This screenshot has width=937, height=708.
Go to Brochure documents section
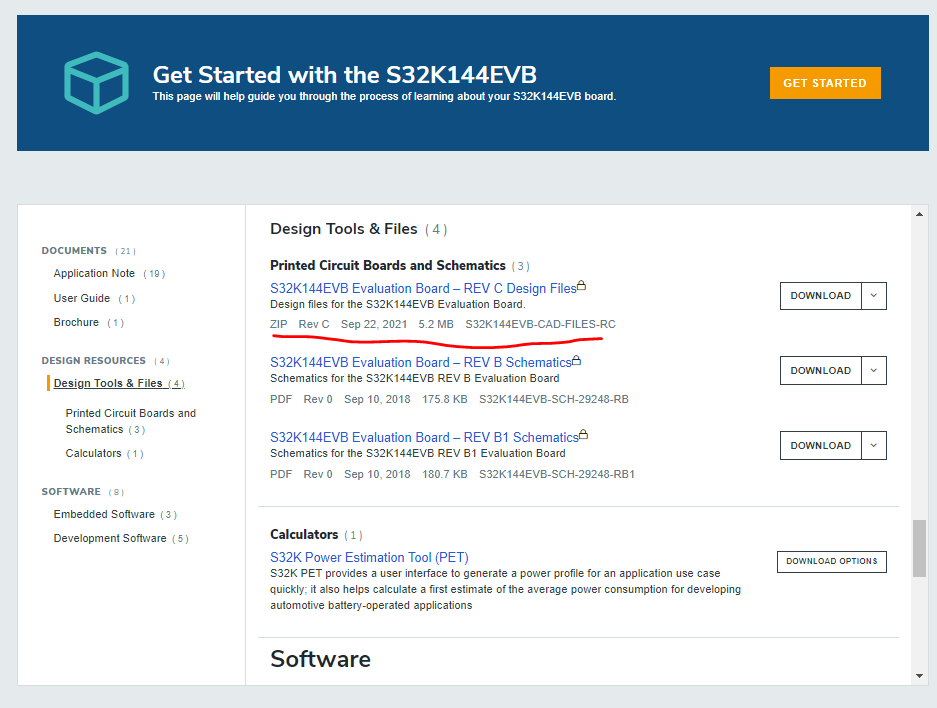click(x=76, y=323)
